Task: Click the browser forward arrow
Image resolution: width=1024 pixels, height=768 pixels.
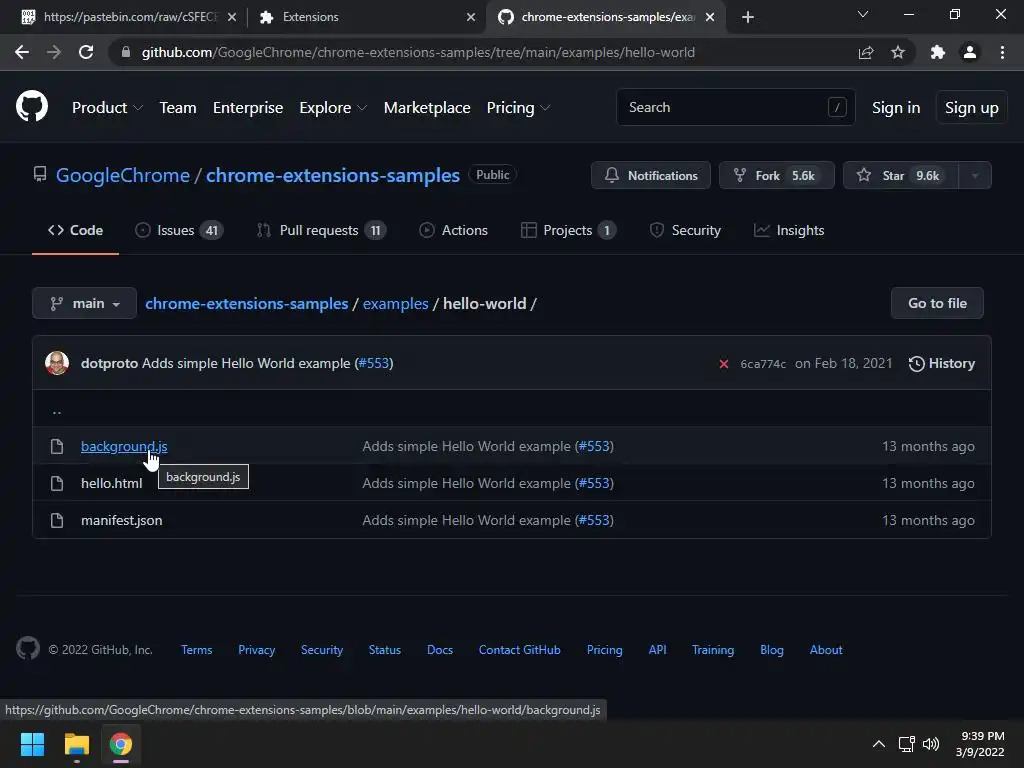Action: click(x=54, y=52)
